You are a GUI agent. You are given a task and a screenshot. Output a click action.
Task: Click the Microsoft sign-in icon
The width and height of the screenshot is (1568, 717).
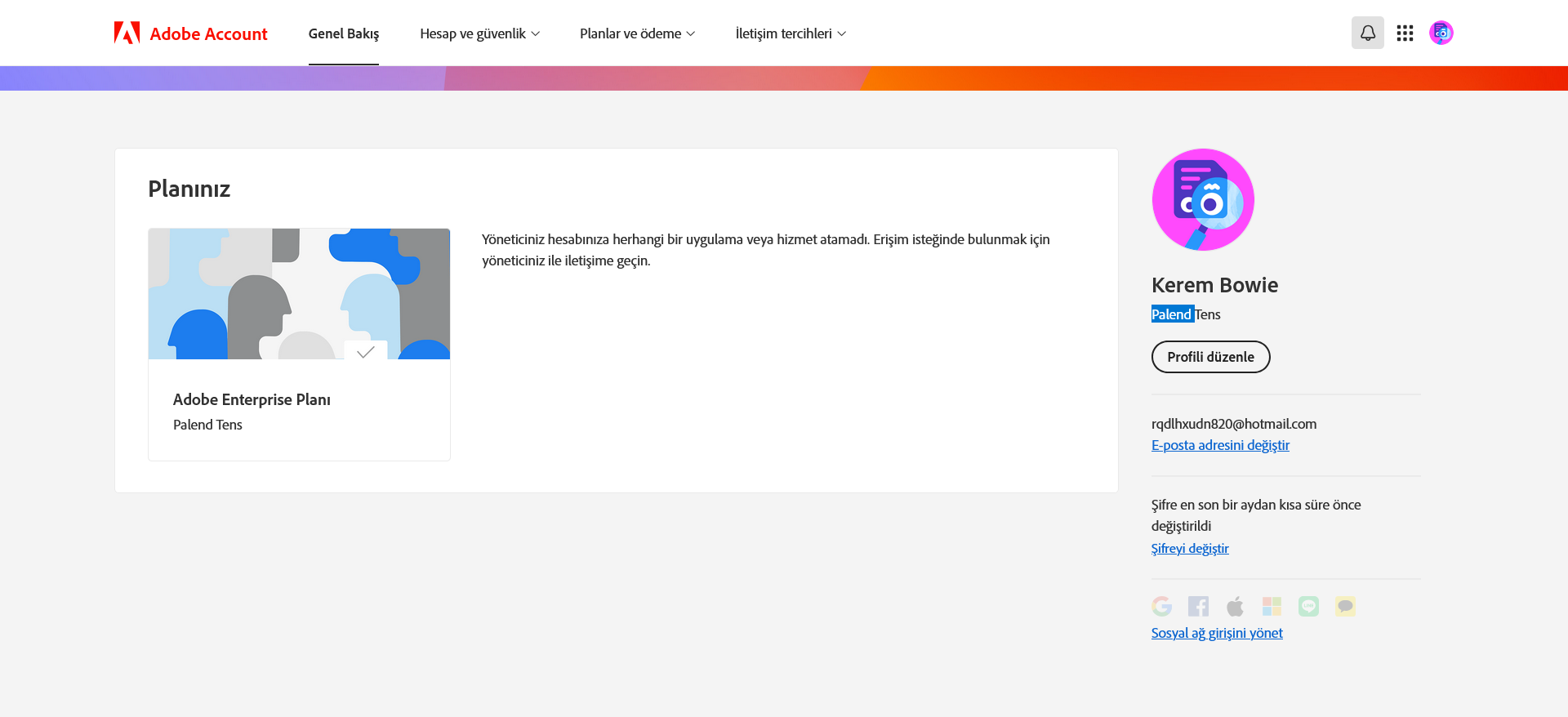(x=1272, y=606)
